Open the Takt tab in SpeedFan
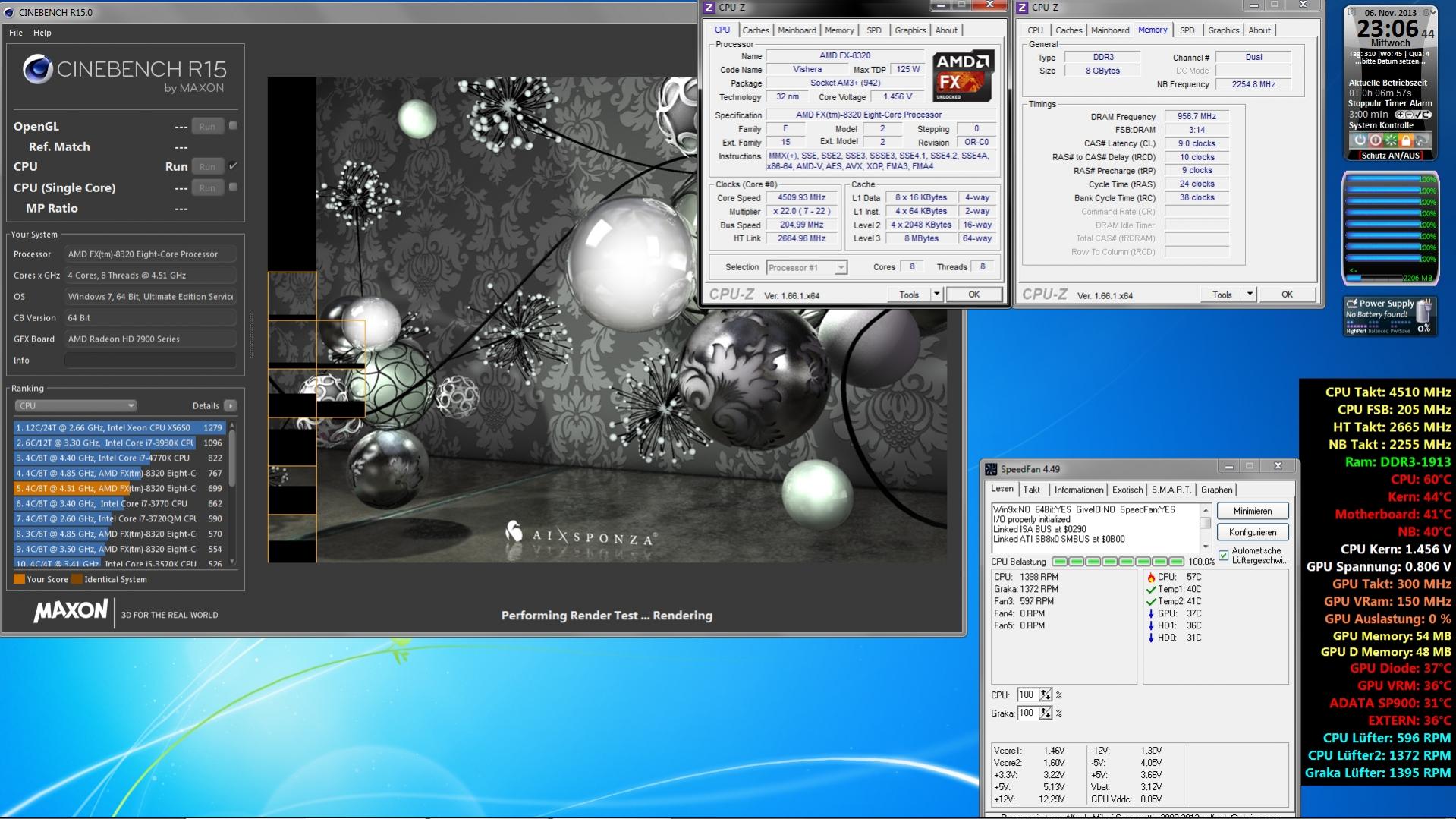 point(1032,490)
